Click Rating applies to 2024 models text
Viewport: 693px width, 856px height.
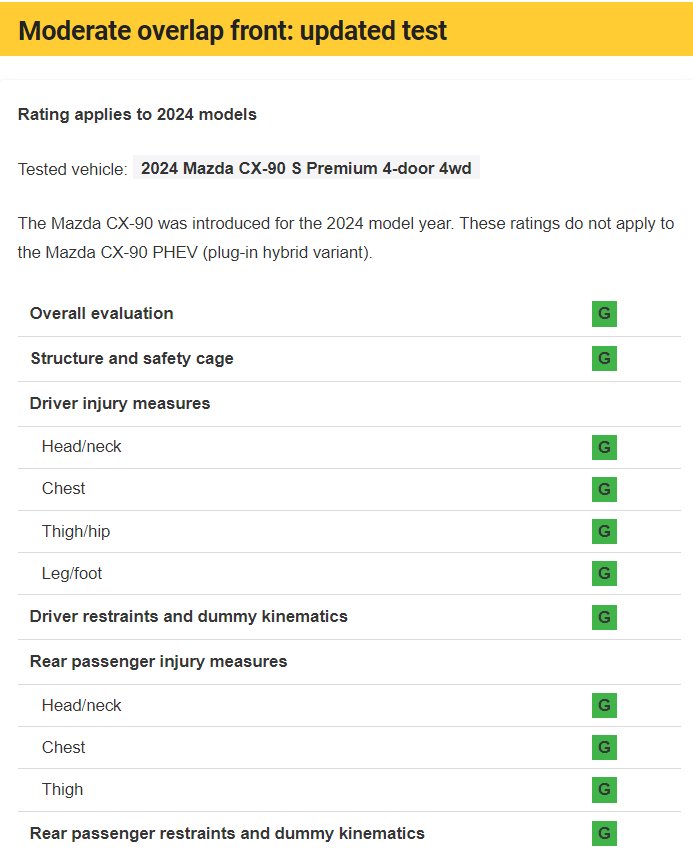coord(137,114)
